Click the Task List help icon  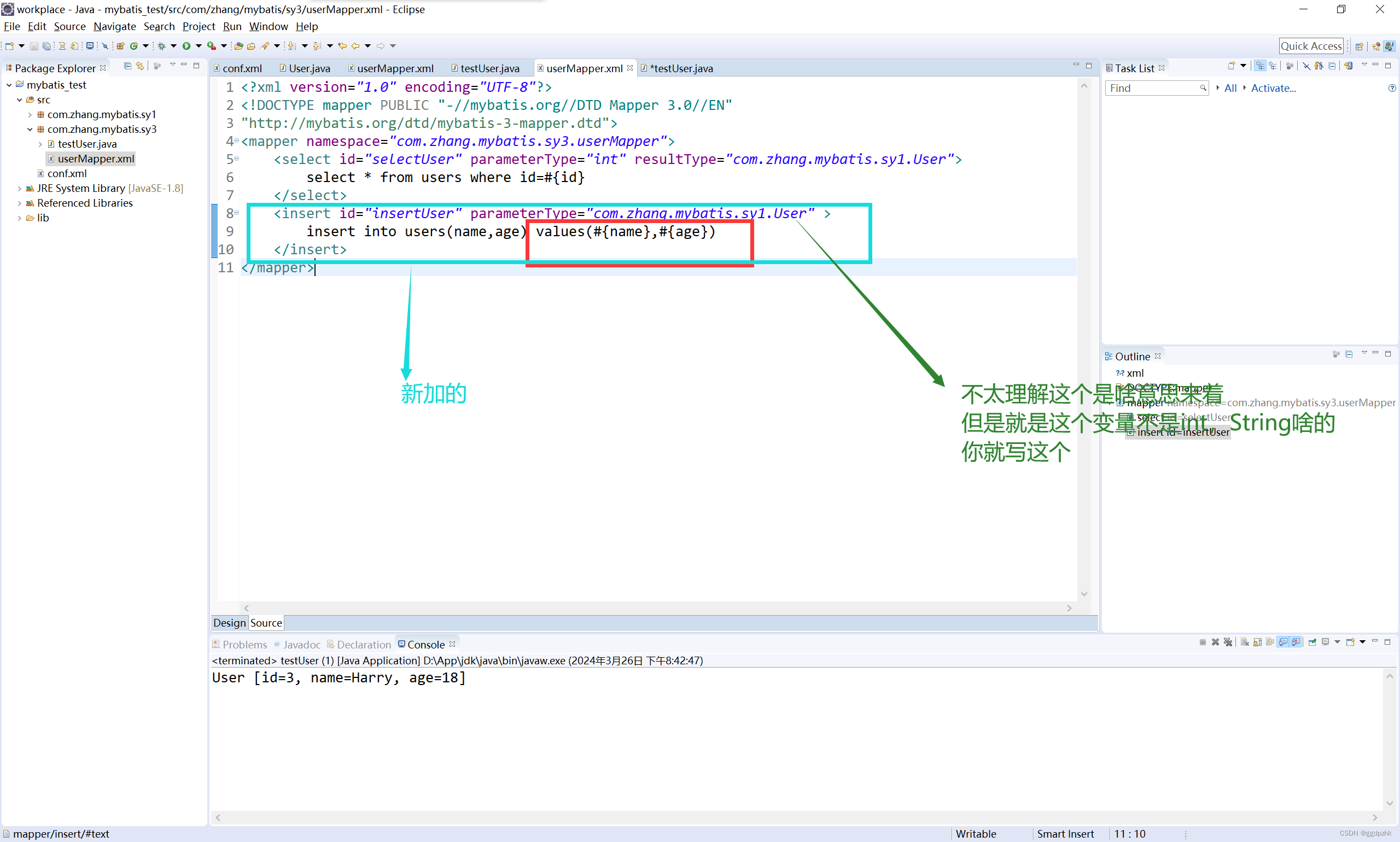click(1392, 88)
